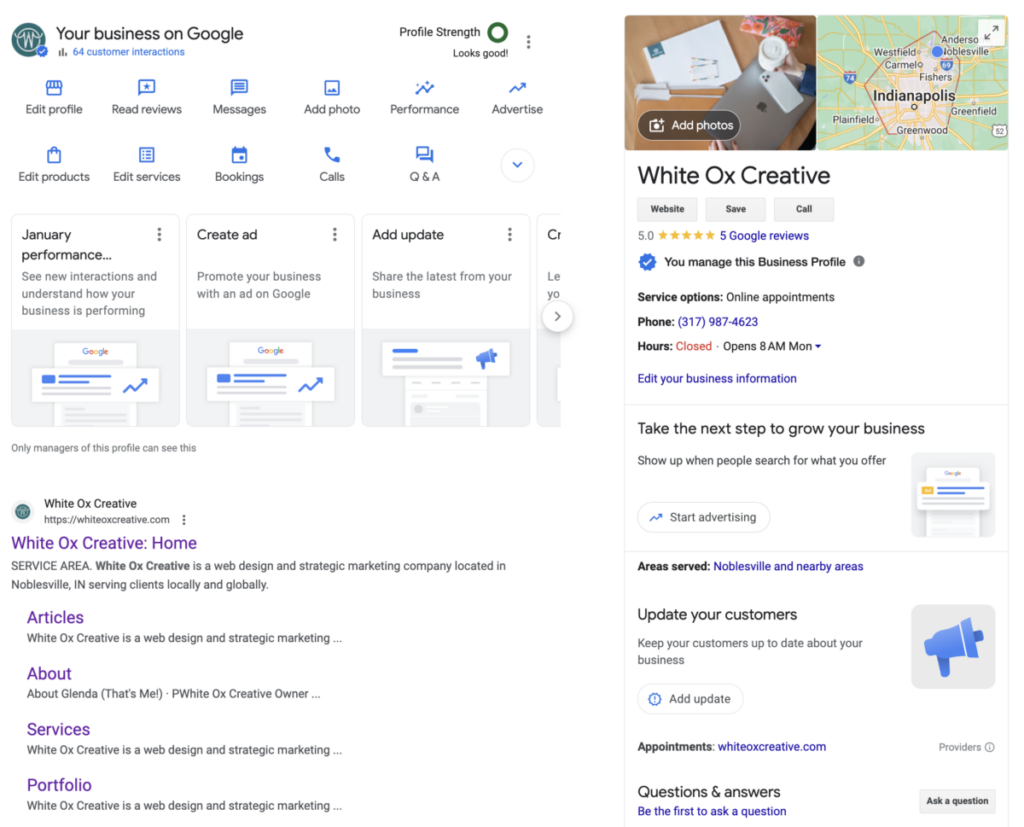Click the Profile Strength green ring
This screenshot has width=1024, height=827.
(x=498, y=32)
